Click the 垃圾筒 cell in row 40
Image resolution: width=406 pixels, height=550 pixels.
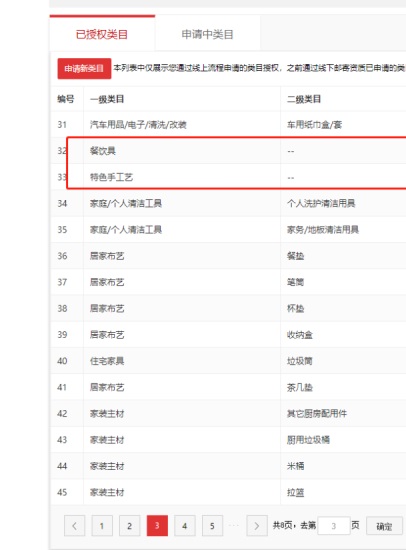pyautogui.click(x=300, y=361)
